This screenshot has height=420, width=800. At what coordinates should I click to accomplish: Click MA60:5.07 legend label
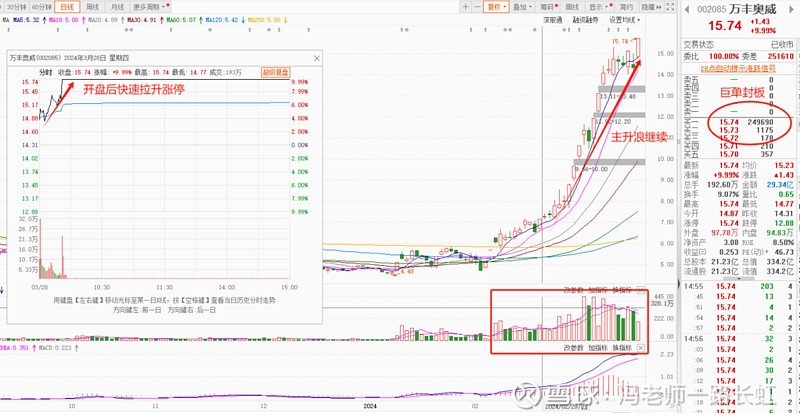click(x=183, y=20)
